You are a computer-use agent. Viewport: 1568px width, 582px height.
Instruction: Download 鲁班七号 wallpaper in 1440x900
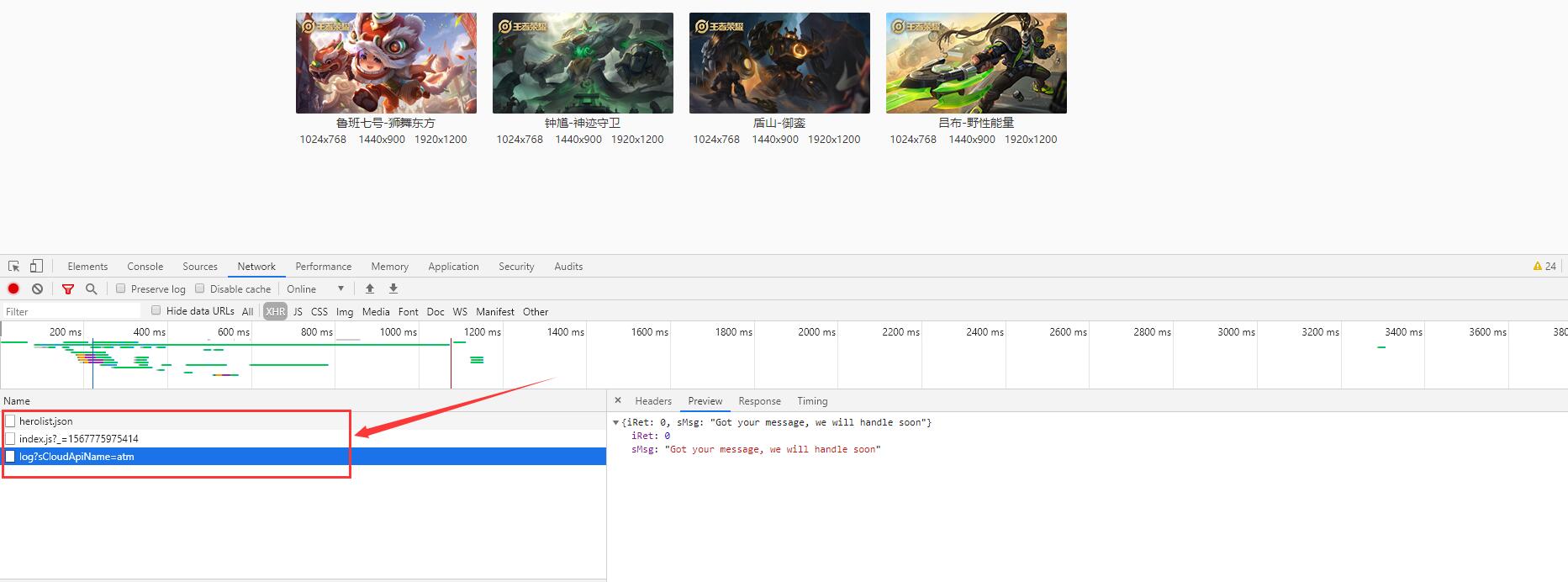click(382, 140)
